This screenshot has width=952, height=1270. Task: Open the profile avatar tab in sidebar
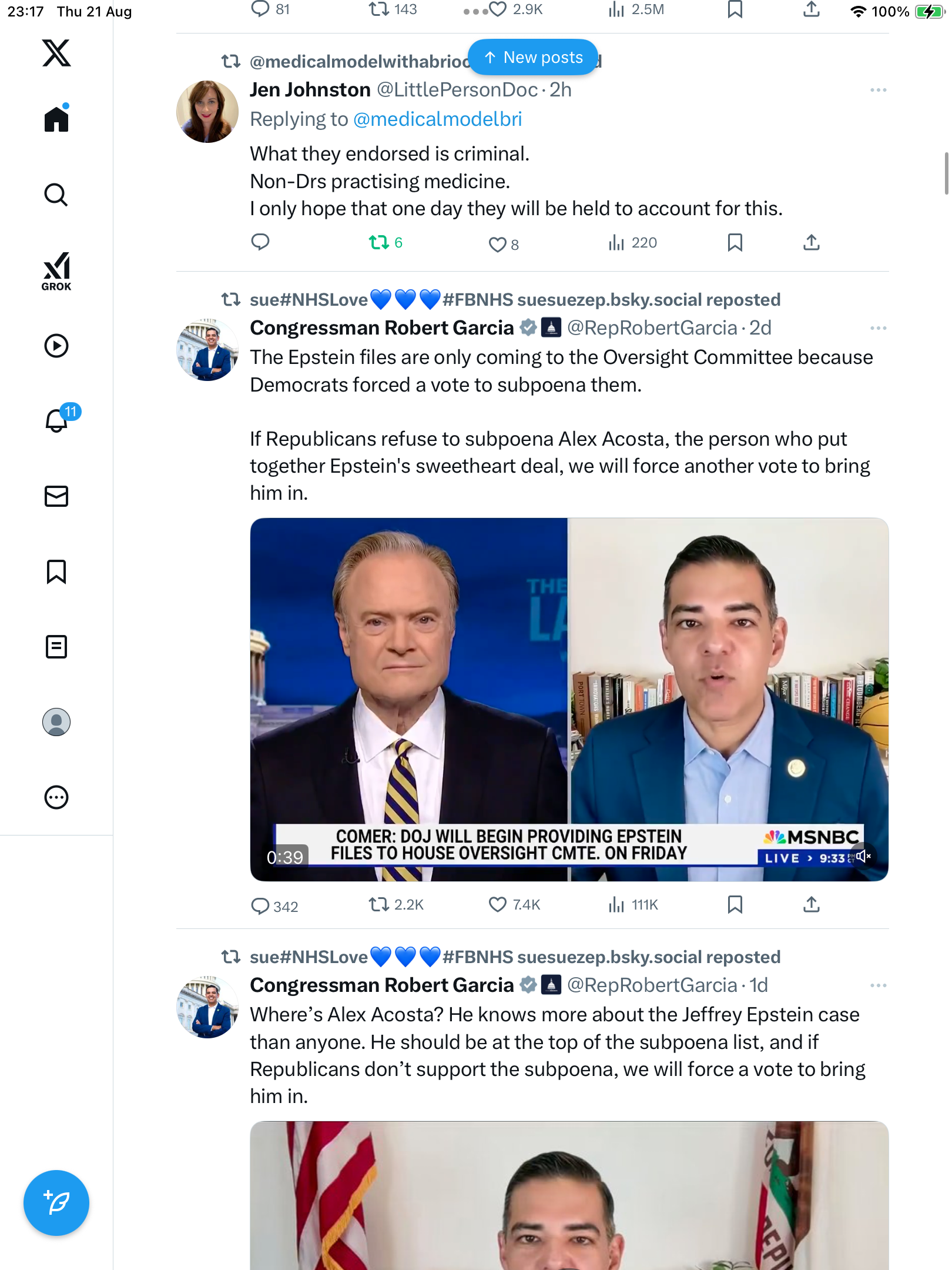coord(56,722)
